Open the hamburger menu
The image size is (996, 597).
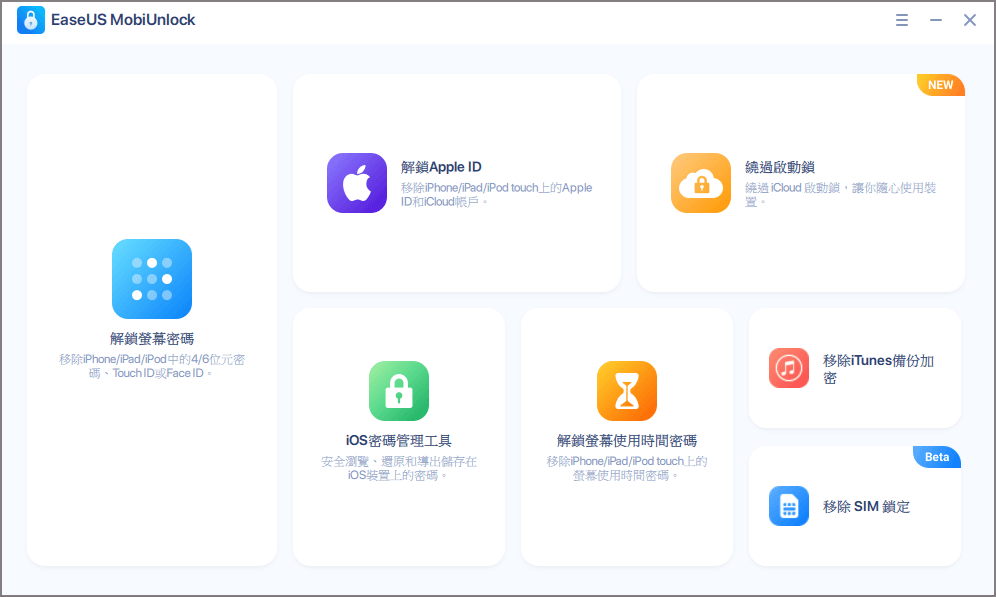(x=901, y=19)
